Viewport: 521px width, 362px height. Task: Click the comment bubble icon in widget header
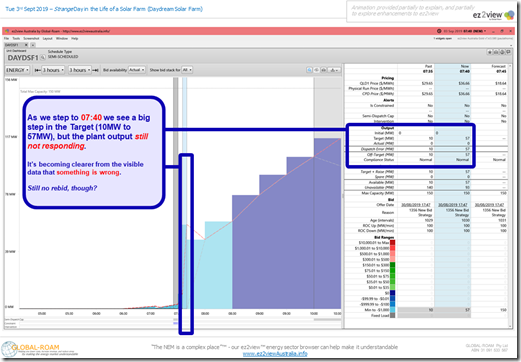(x=508, y=52)
